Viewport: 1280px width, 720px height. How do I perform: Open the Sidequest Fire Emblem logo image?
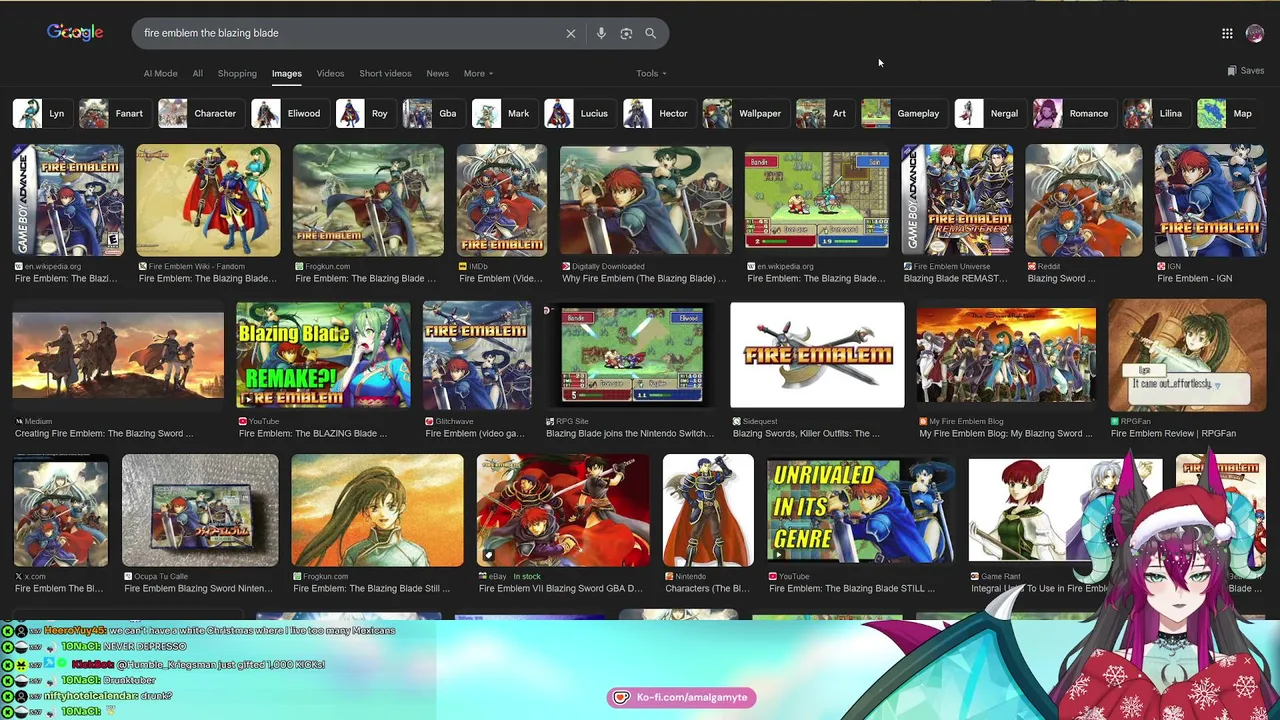click(x=817, y=355)
